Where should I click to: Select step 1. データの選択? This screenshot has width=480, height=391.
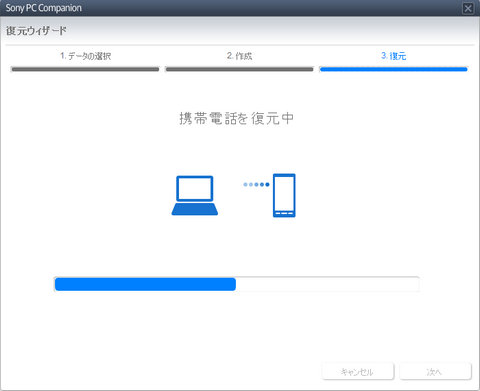pos(85,56)
